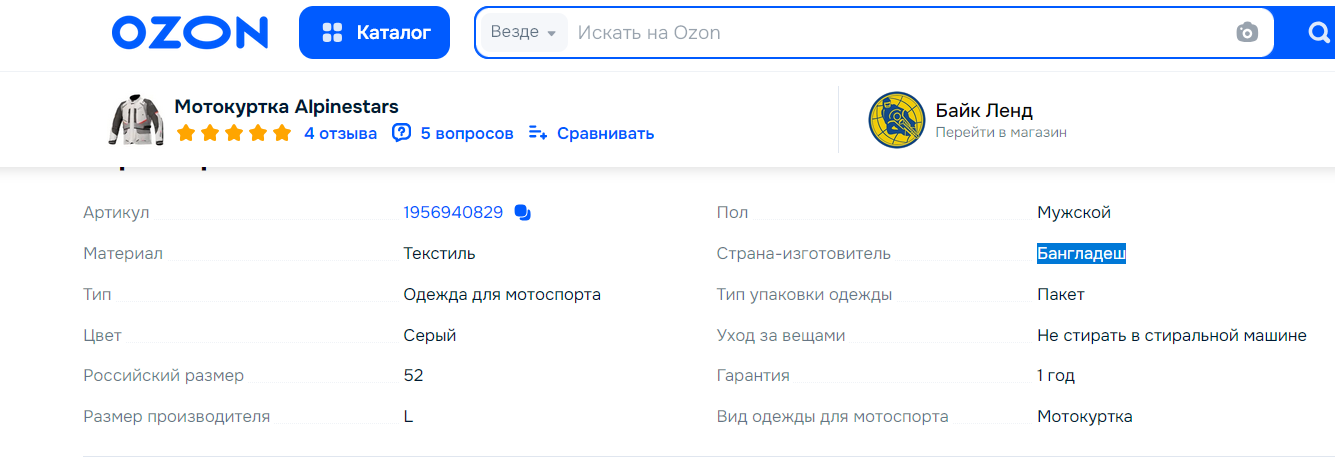Open the Байк Ленд store name
This screenshot has height=461, width=1335.
[984, 110]
